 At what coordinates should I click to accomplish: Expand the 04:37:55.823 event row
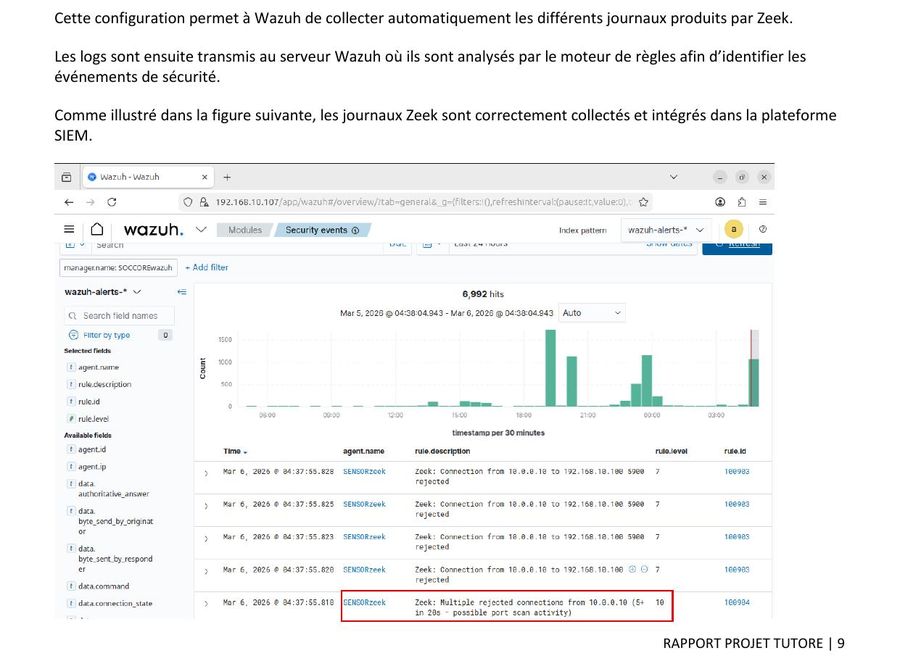tap(206, 539)
